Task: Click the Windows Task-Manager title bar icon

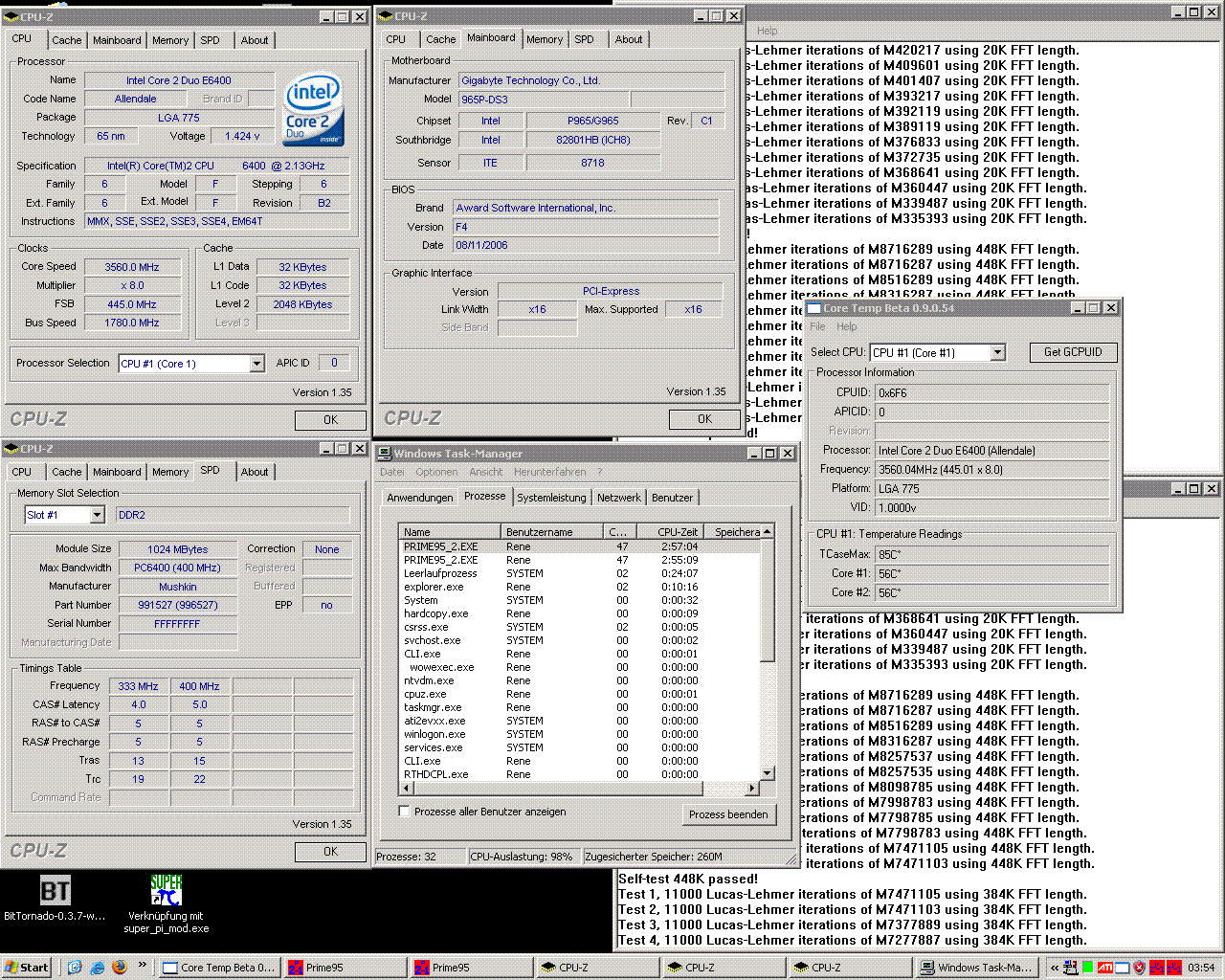Action: (385, 454)
